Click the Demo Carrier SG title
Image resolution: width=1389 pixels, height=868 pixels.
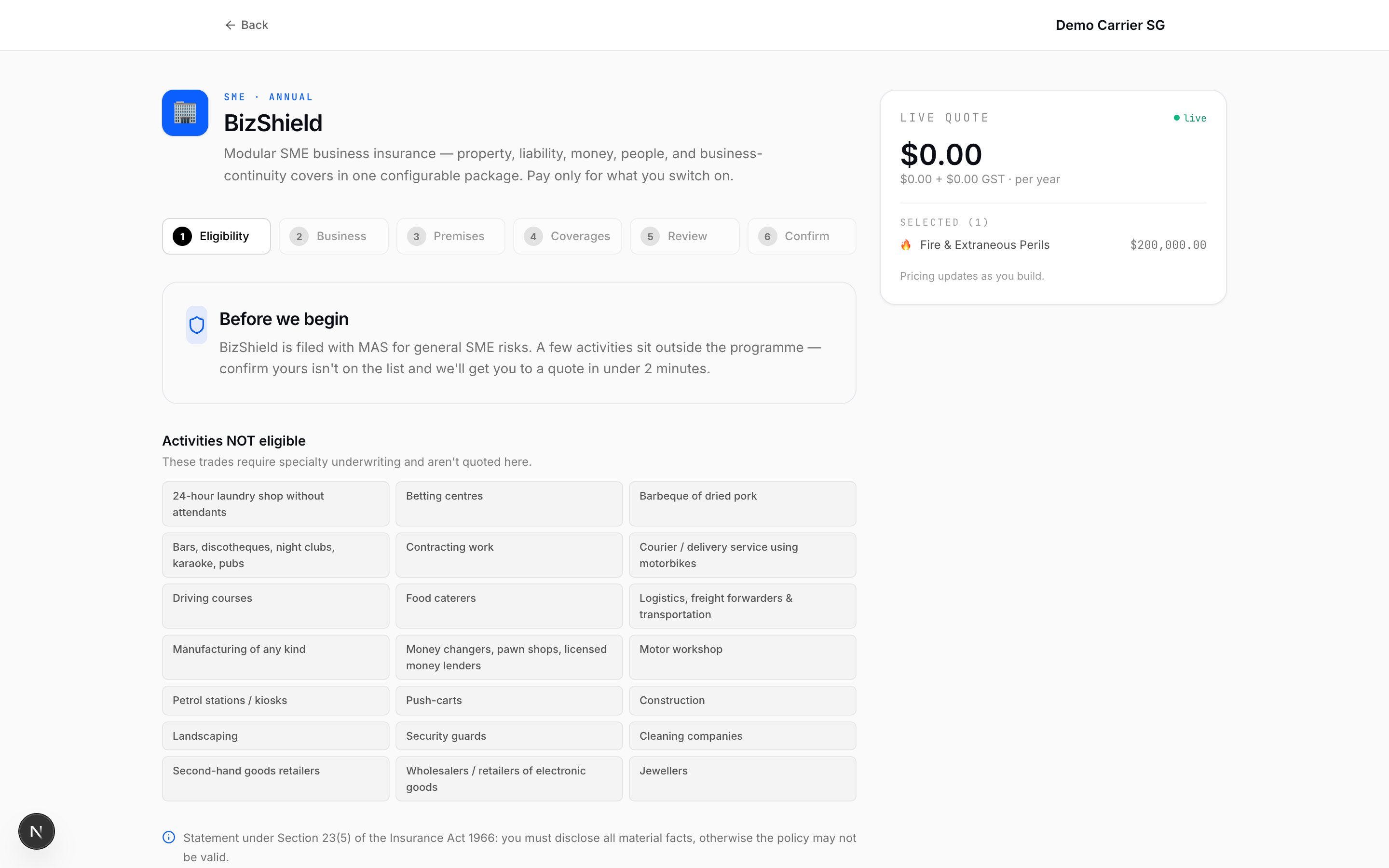1109,25
